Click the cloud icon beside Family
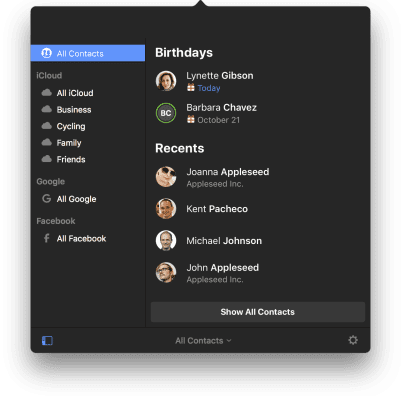 point(47,142)
